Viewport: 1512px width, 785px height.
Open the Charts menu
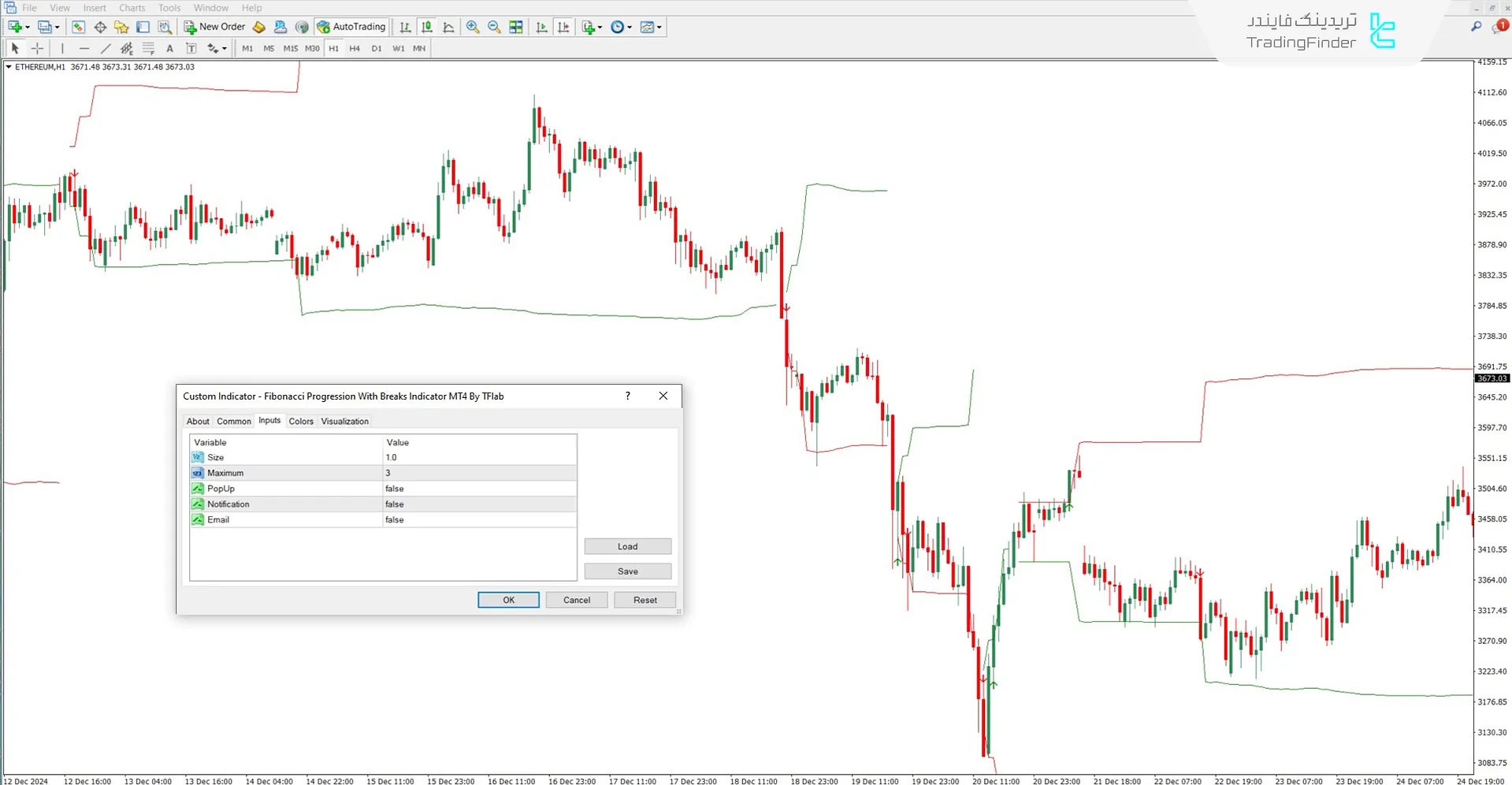[x=132, y=8]
